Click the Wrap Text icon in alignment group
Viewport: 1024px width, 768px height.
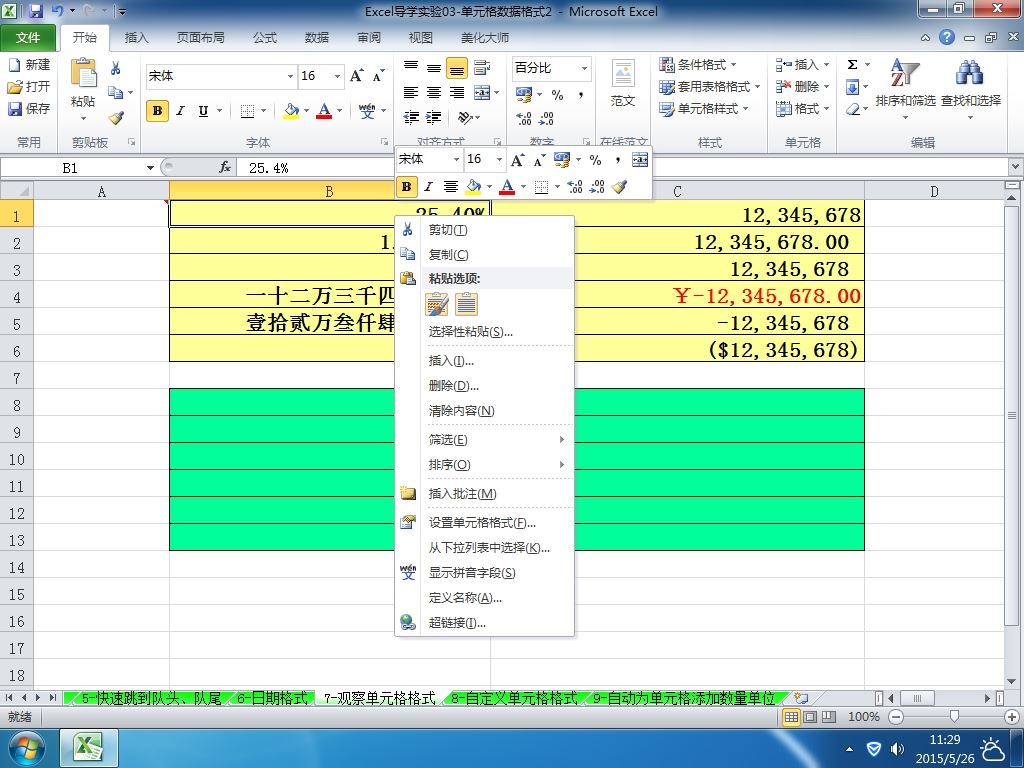pyautogui.click(x=482, y=67)
